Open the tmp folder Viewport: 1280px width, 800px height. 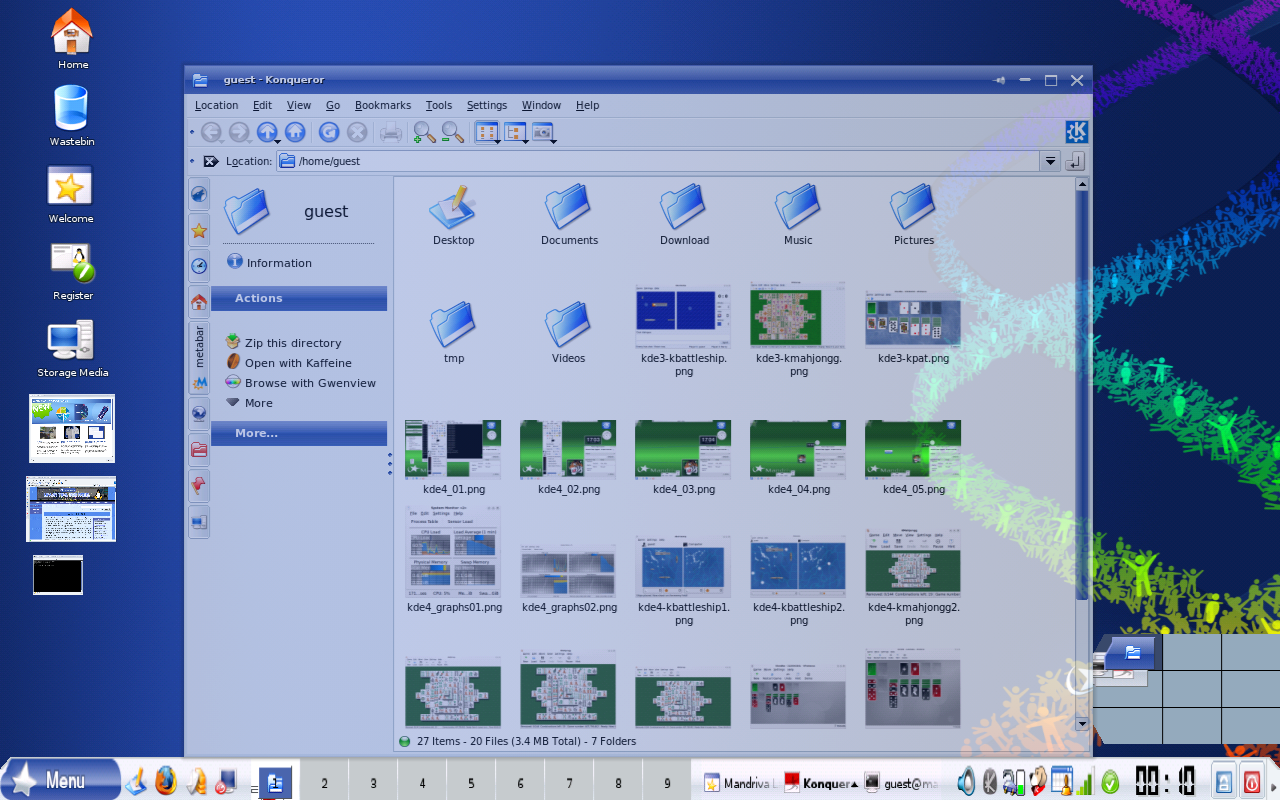tap(454, 333)
